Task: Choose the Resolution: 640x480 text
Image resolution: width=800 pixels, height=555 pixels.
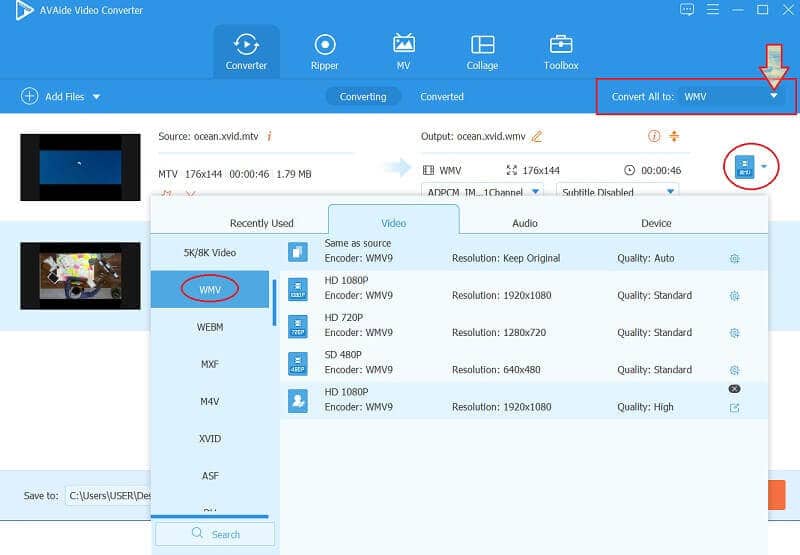Action: tap(496, 370)
